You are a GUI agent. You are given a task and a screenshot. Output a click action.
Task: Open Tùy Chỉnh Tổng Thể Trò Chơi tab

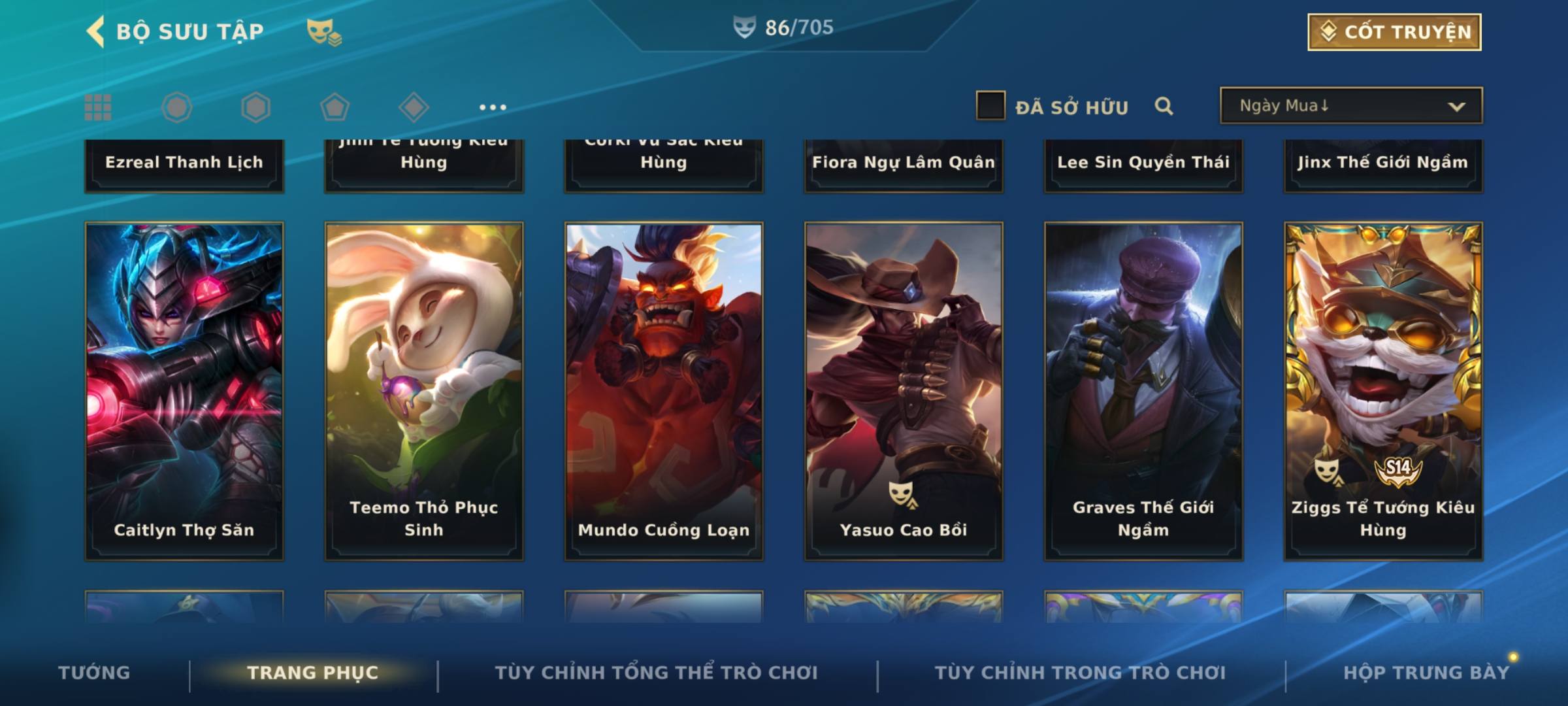(x=656, y=672)
